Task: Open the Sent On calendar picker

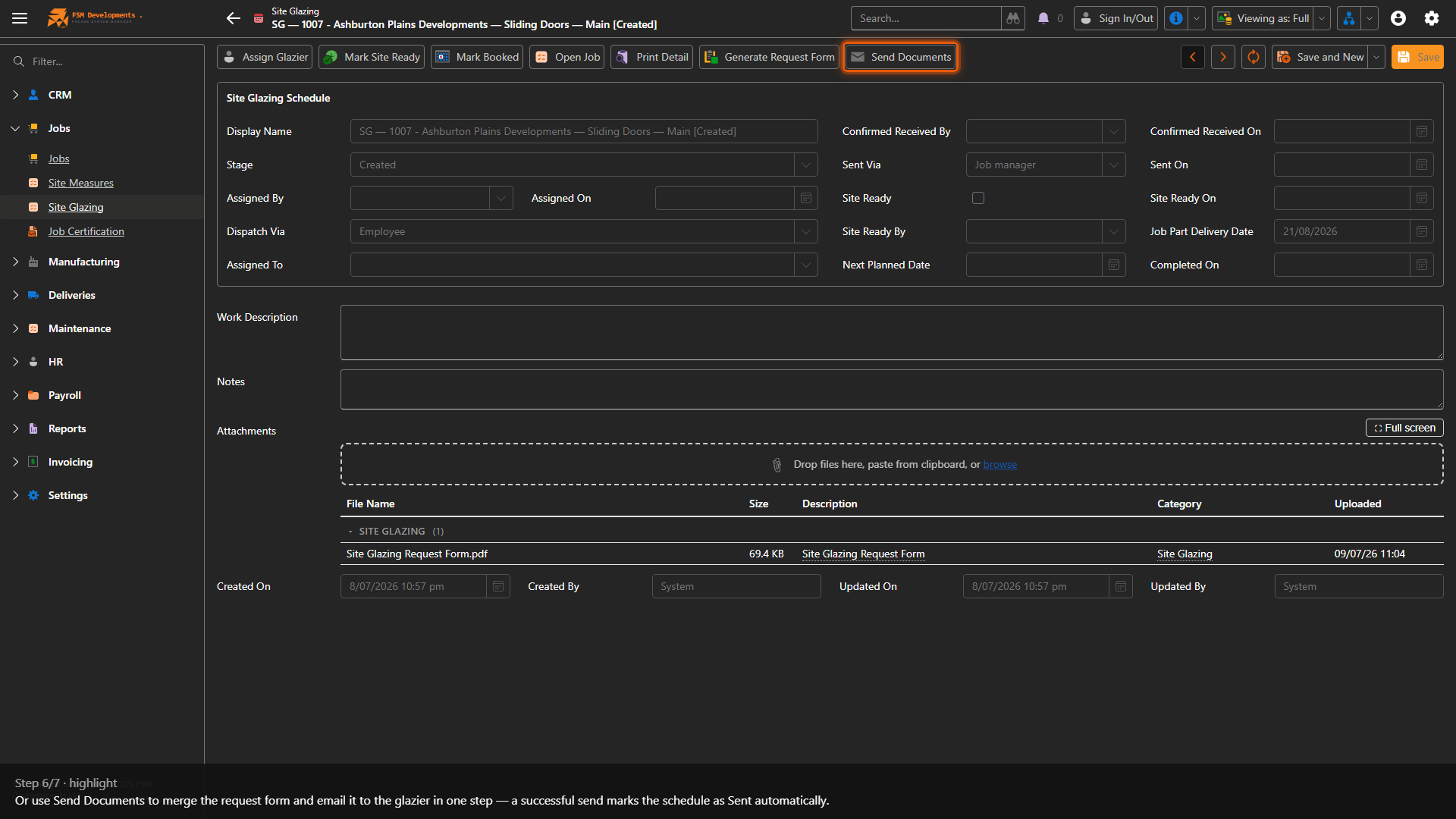Action: coord(1422,165)
